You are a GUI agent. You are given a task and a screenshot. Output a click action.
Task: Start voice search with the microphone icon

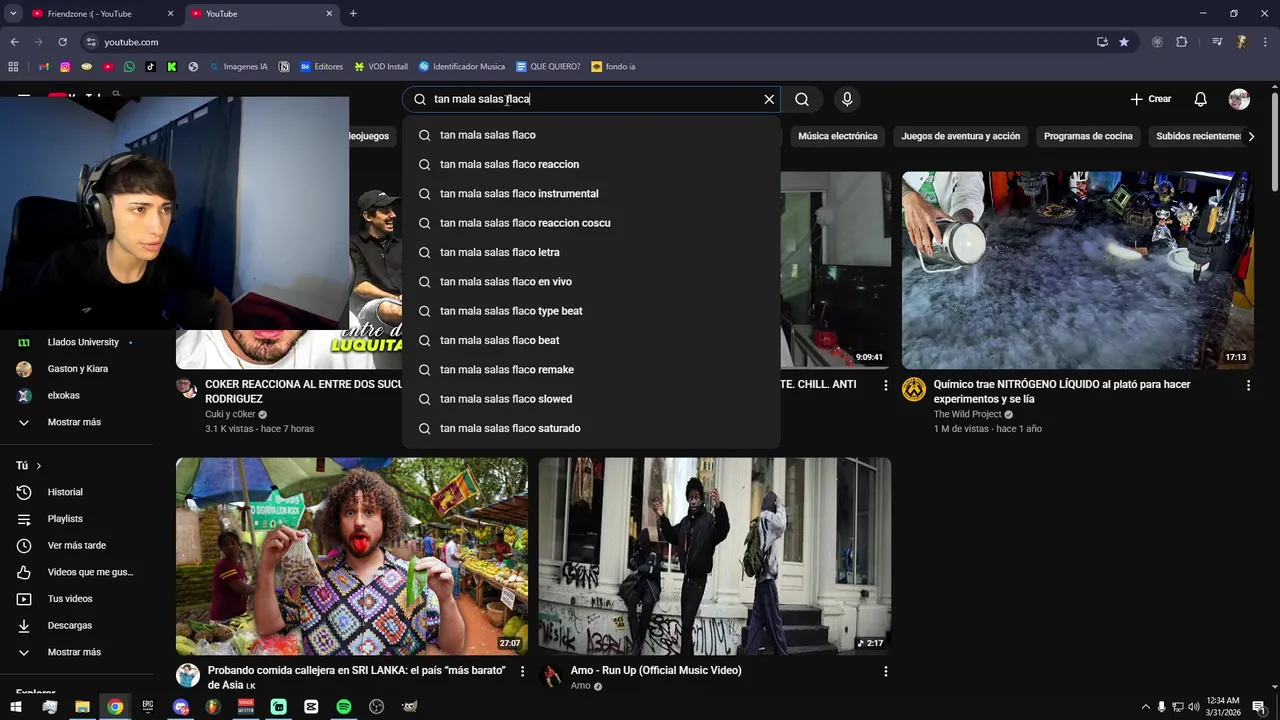[847, 99]
